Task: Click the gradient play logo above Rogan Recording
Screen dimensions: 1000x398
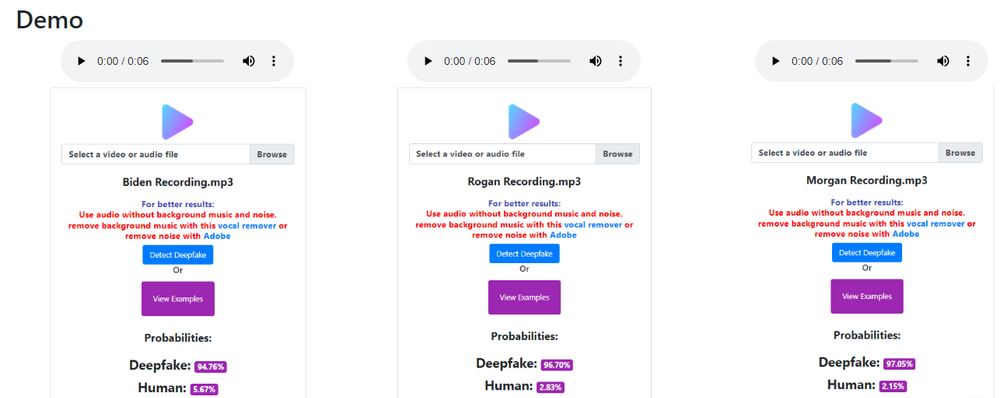Action: (x=524, y=121)
